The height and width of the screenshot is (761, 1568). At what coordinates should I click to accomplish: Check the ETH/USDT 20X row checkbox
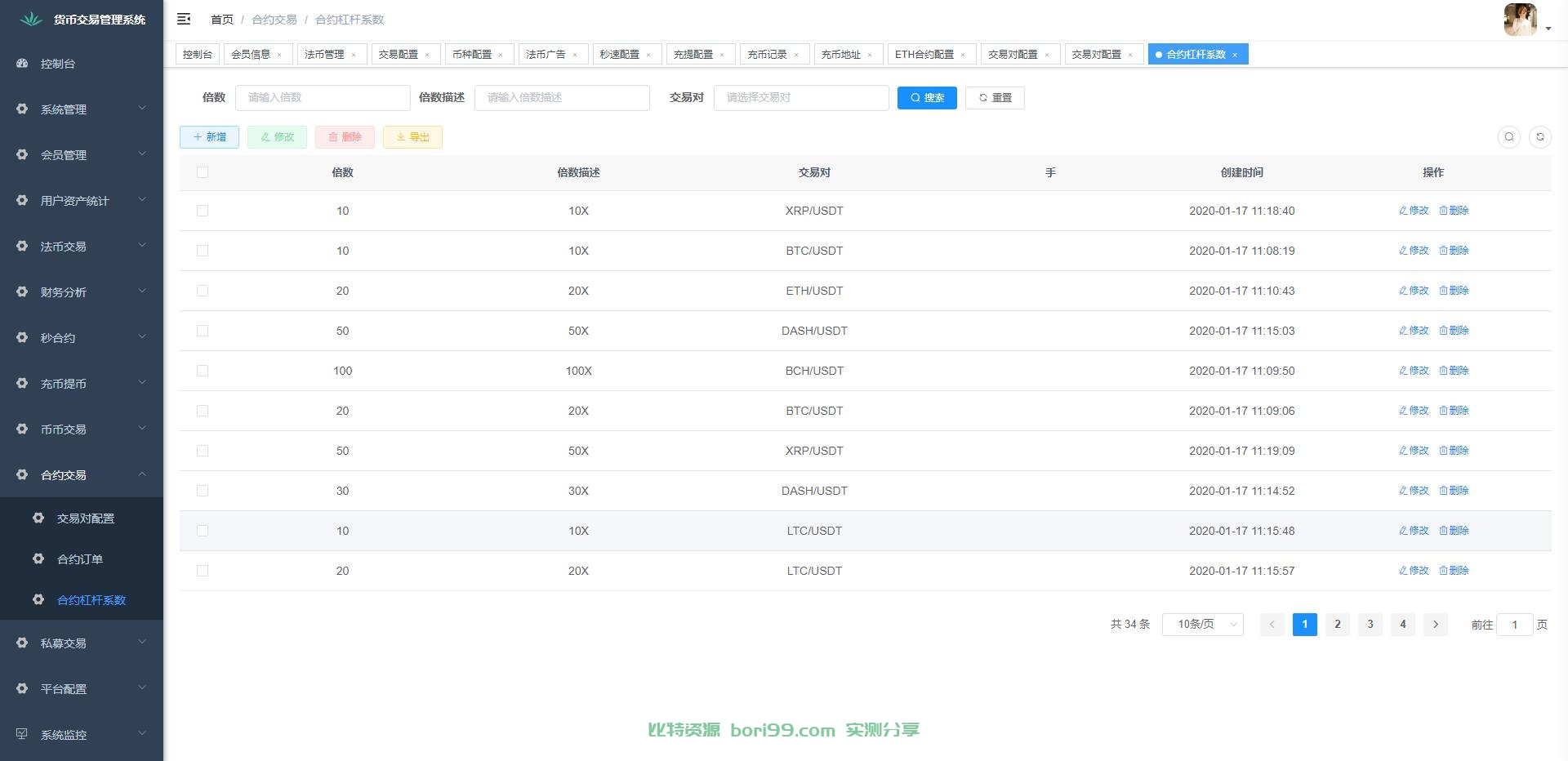[x=203, y=291]
